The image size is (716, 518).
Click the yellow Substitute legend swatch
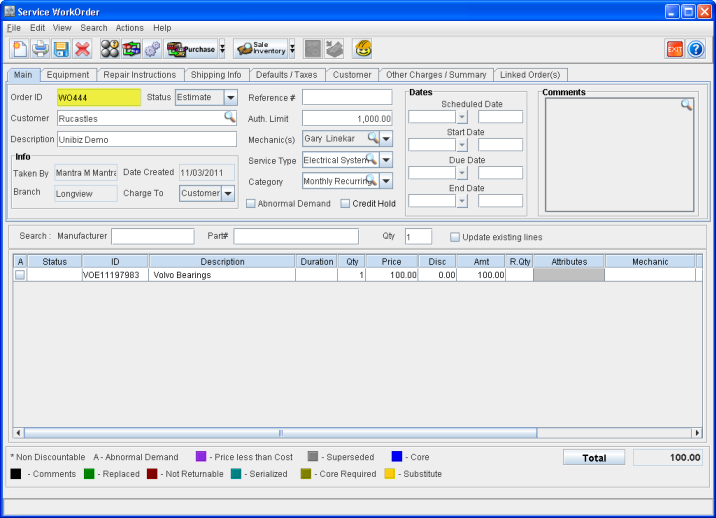pos(390,474)
